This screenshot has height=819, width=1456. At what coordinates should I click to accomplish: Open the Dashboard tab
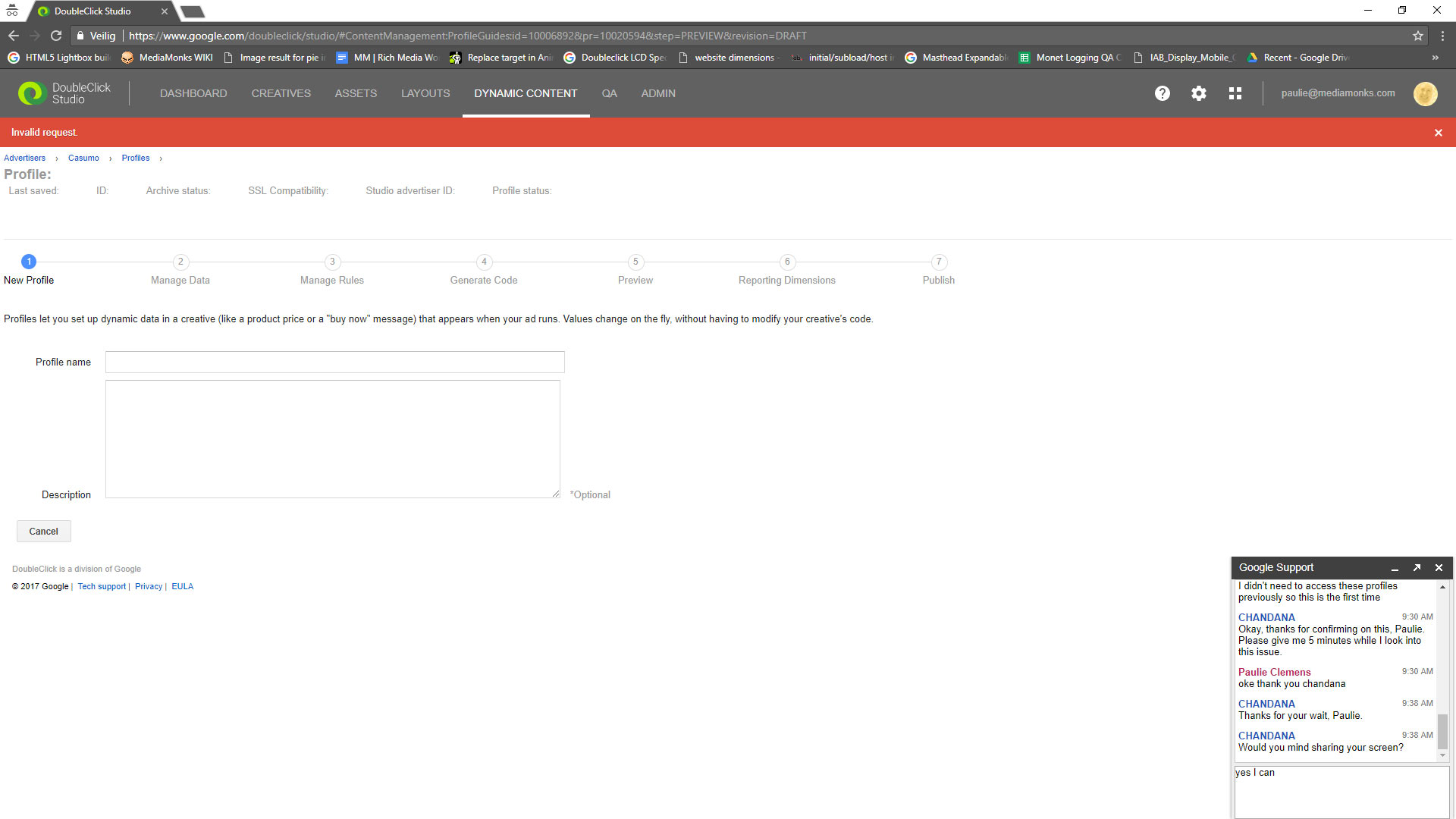[193, 93]
